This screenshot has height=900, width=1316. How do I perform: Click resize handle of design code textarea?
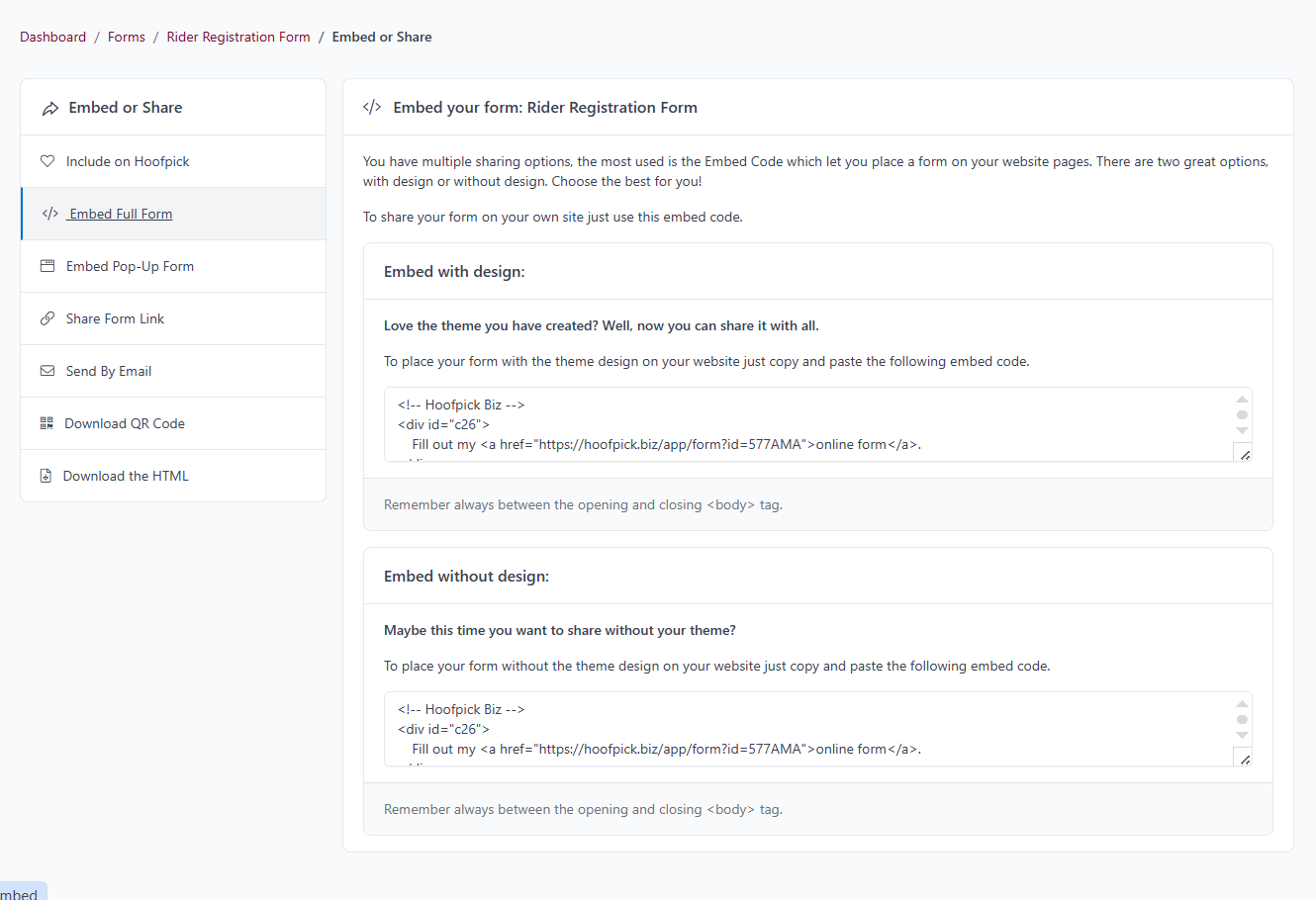[x=1244, y=454]
